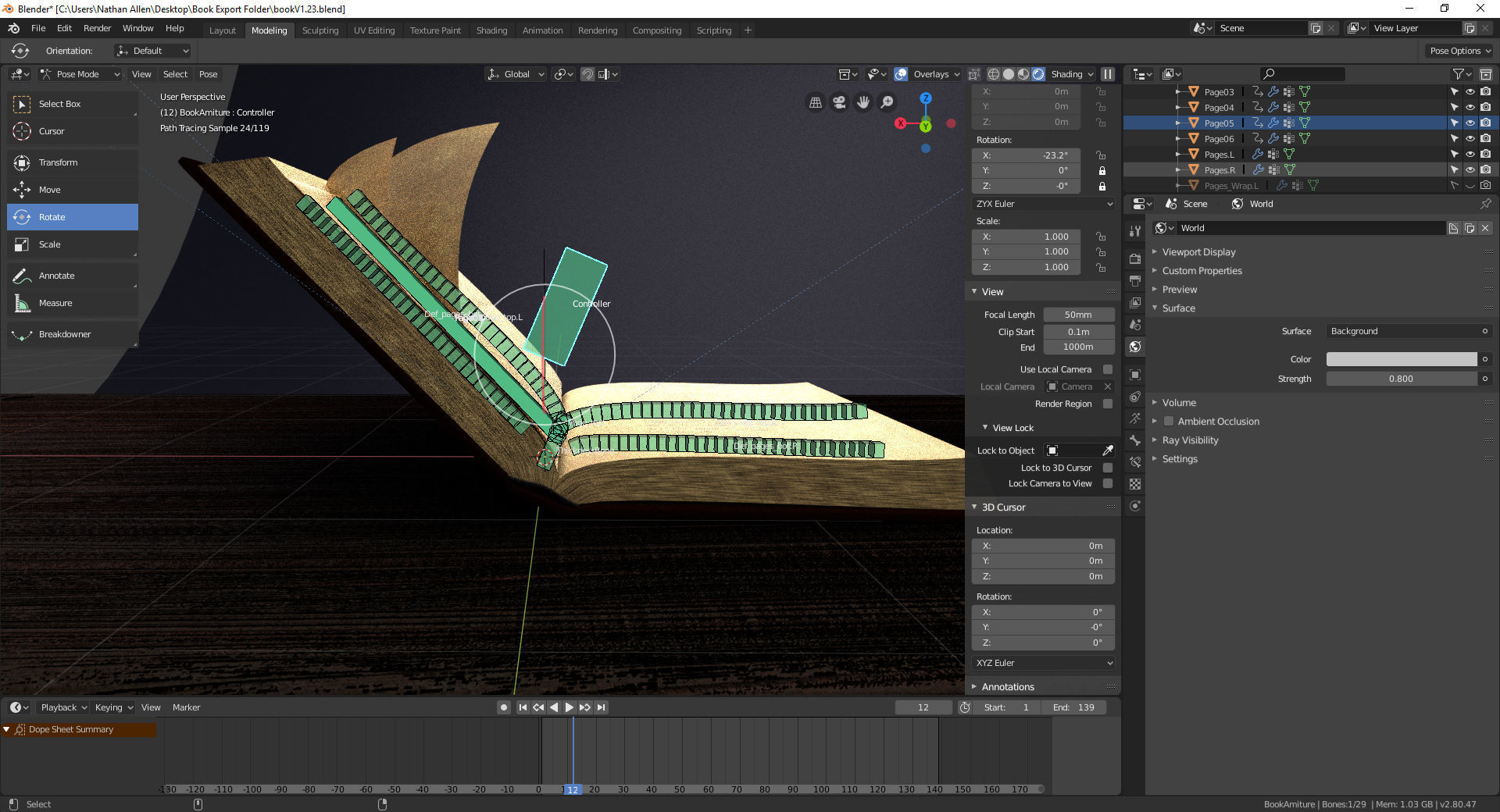1500x812 pixels.
Task: Hide Page05 in viewport via eye
Action: [x=1470, y=123]
